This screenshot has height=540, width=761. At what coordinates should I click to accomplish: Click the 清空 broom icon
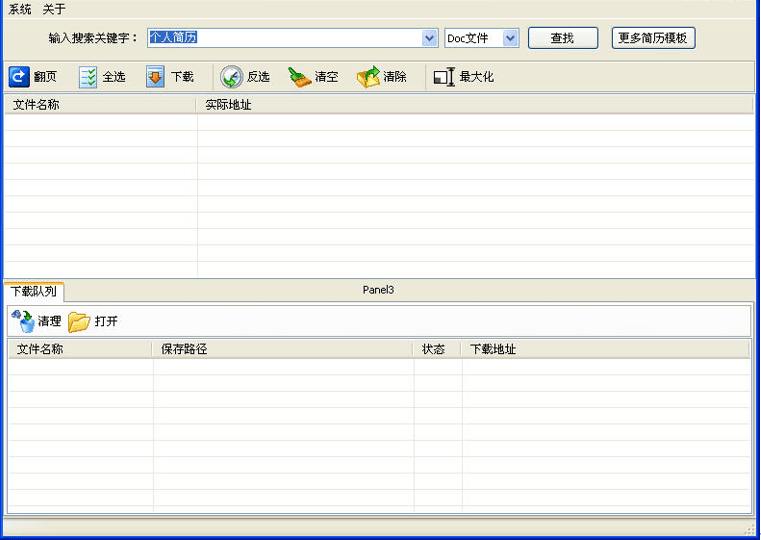coord(299,77)
